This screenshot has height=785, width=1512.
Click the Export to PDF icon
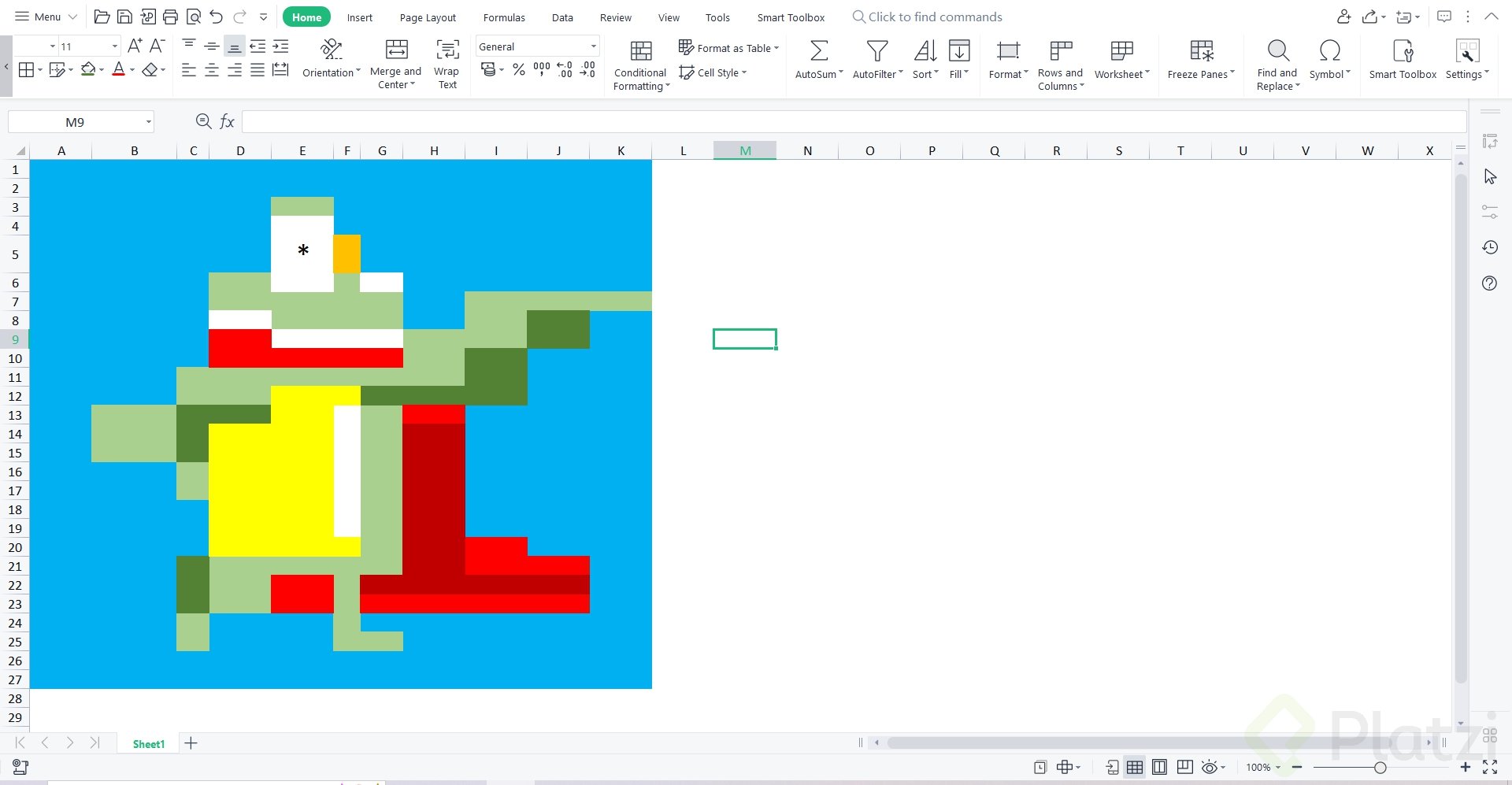[x=147, y=17]
